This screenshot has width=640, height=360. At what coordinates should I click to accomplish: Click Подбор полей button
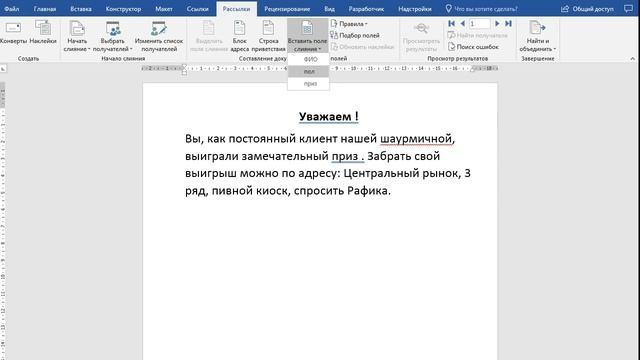[355, 36]
